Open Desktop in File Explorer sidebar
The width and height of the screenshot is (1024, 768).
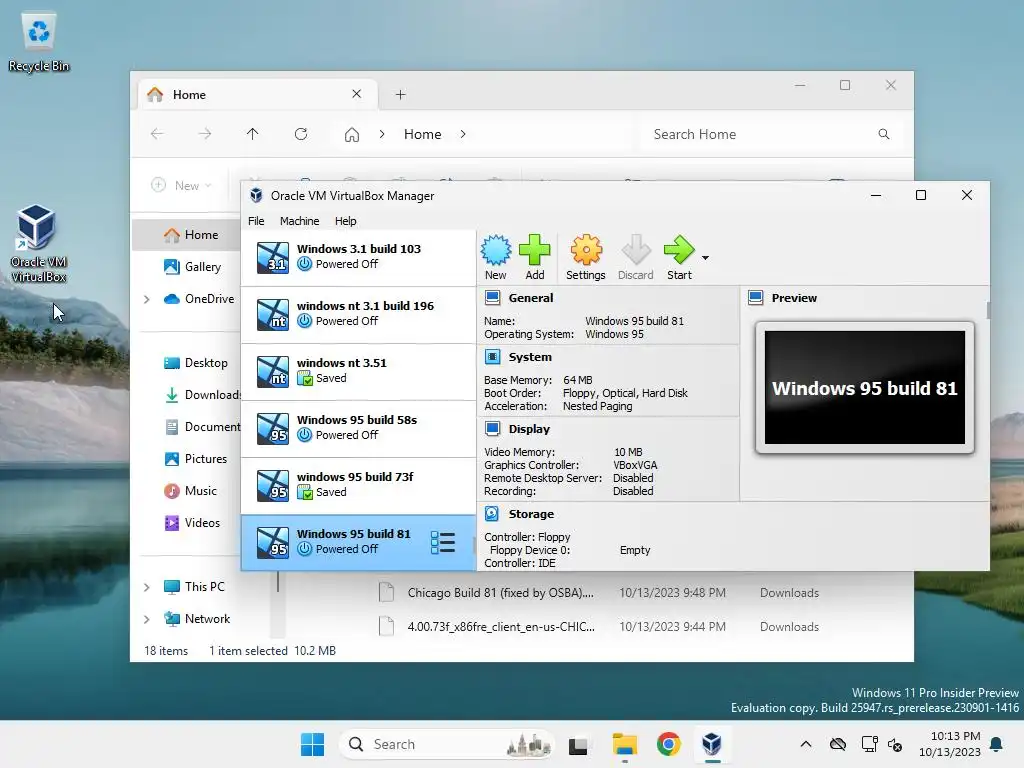[196, 363]
